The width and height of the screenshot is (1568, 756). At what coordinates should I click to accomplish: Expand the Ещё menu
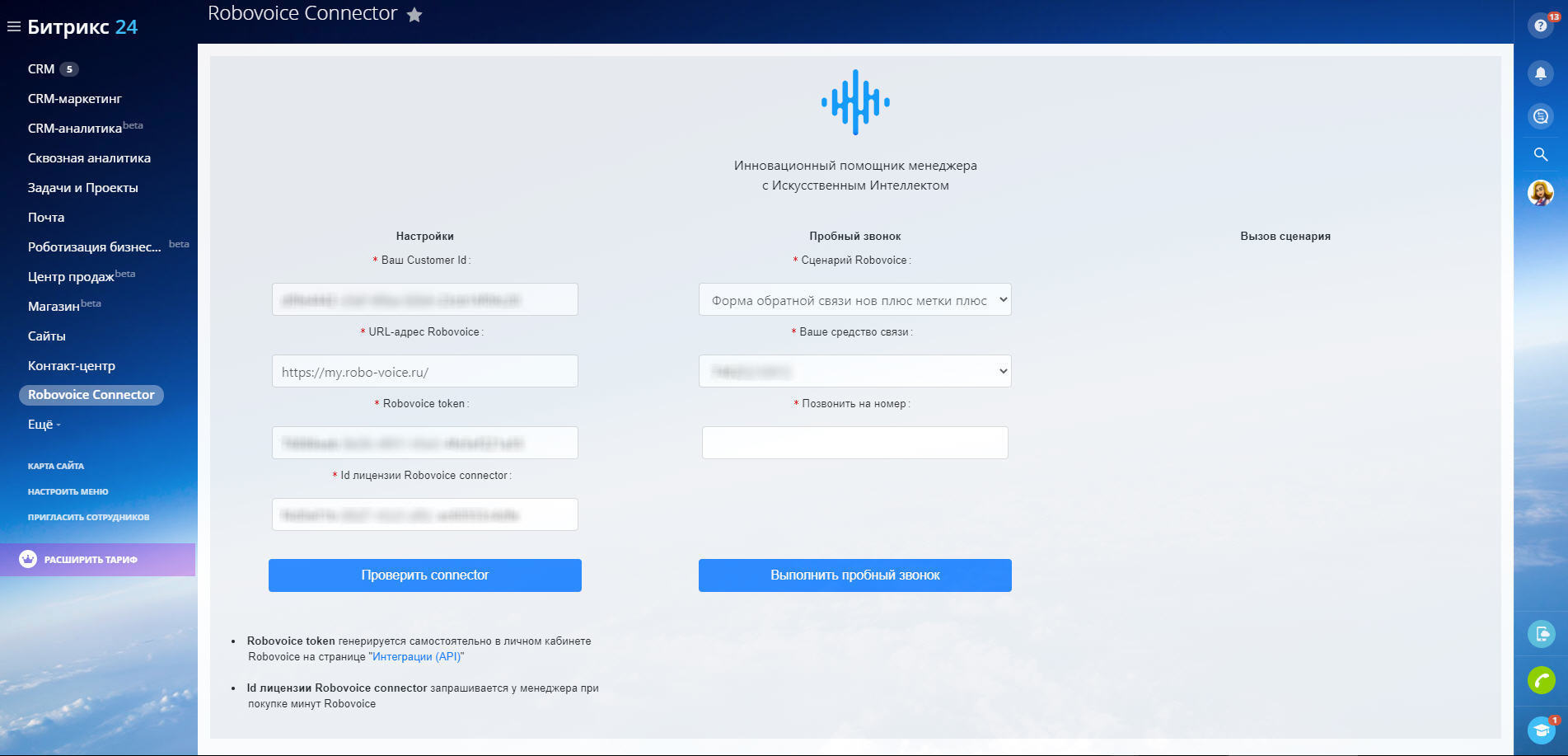pos(44,425)
